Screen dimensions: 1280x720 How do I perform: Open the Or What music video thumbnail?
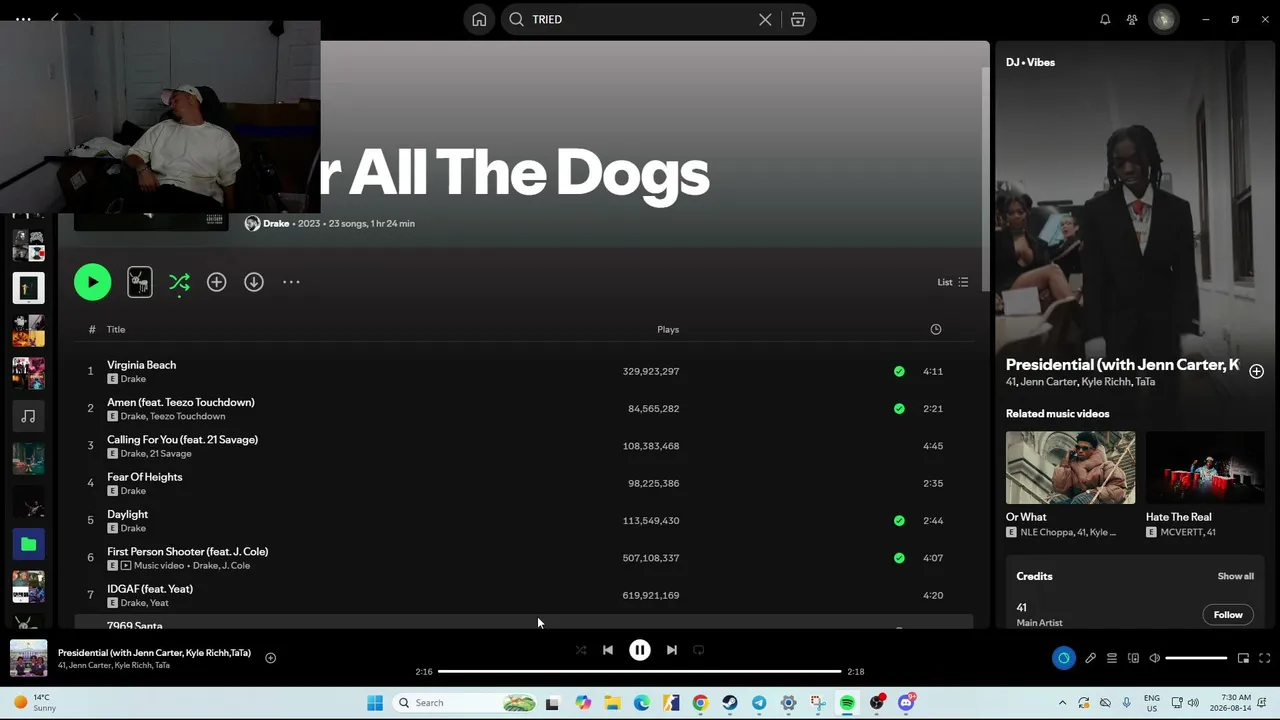click(1070, 467)
